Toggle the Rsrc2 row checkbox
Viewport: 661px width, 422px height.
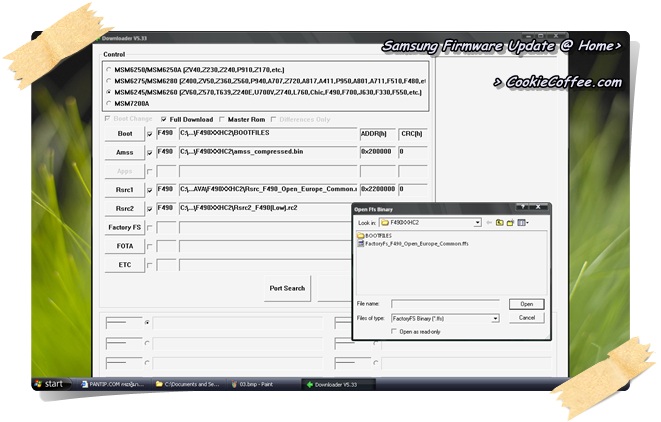click(x=150, y=209)
